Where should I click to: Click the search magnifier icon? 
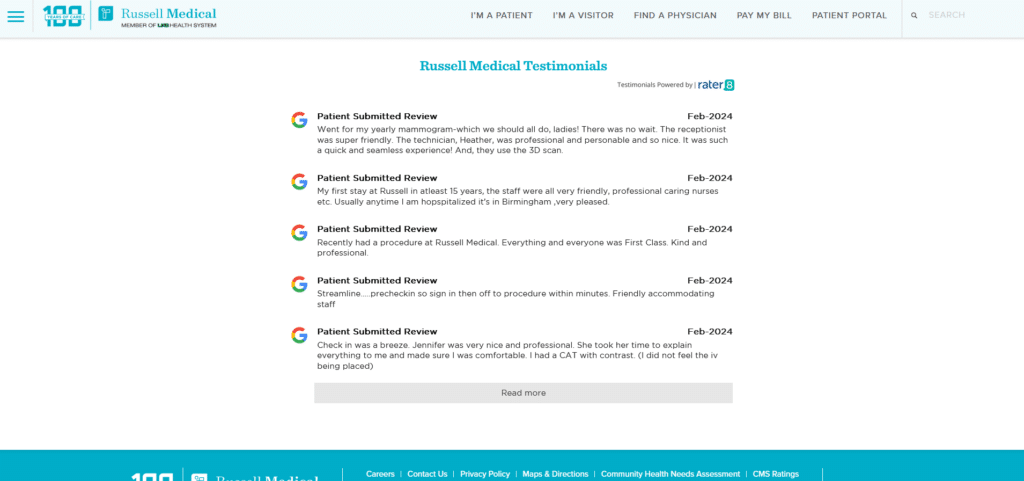(914, 15)
